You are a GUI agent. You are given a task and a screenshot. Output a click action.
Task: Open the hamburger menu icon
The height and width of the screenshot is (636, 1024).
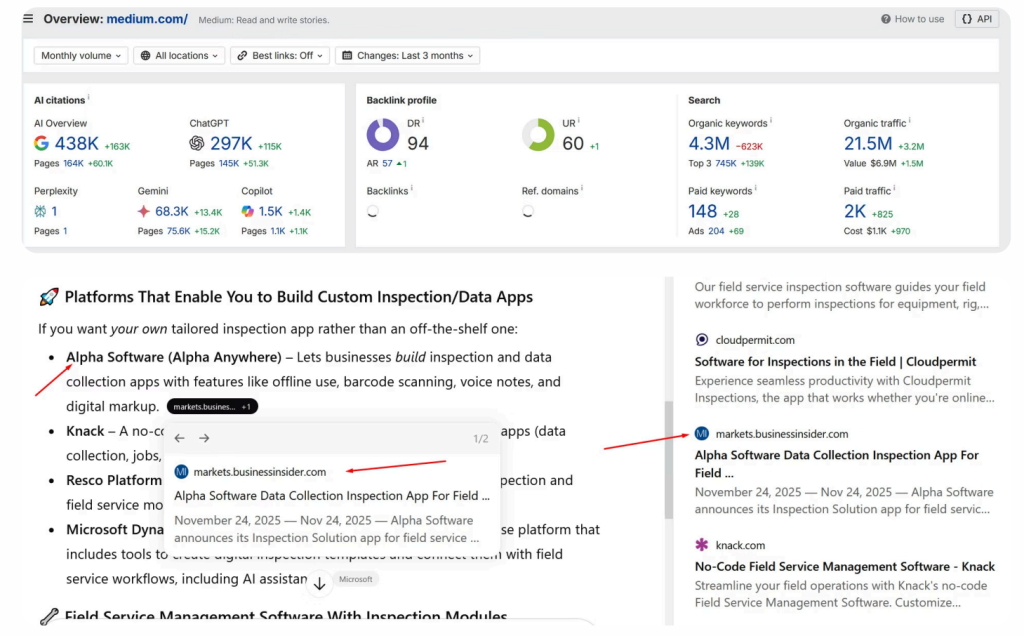[x=28, y=18]
